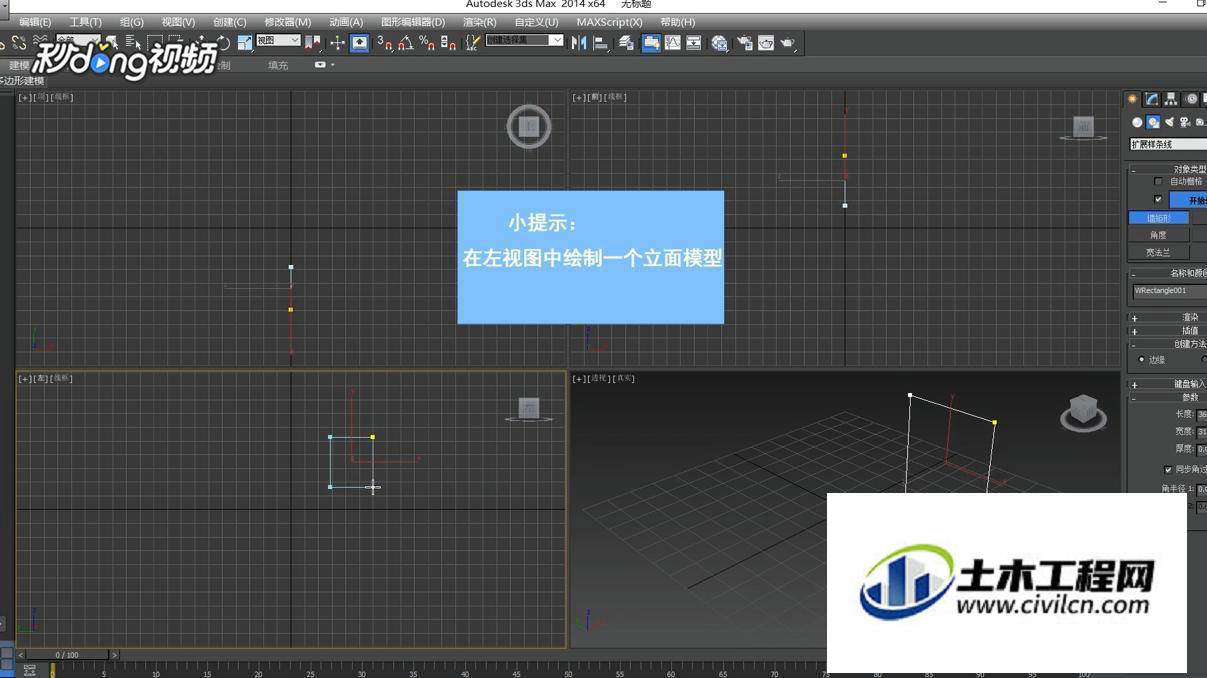The height and width of the screenshot is (678, 1207).
Task: Toggle the Percent Snap tool
Action: (427, 42)
